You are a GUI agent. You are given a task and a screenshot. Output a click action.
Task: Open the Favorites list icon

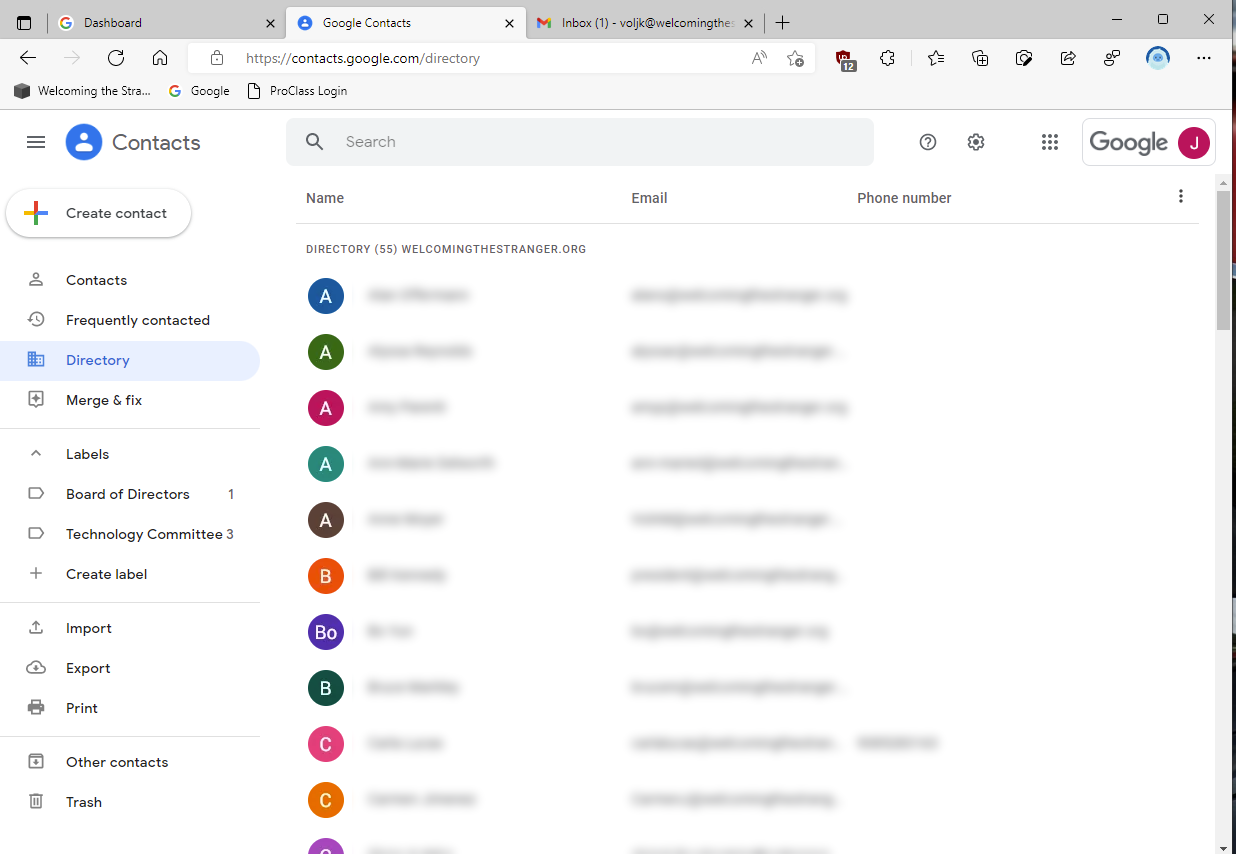(x=936, y=58)
